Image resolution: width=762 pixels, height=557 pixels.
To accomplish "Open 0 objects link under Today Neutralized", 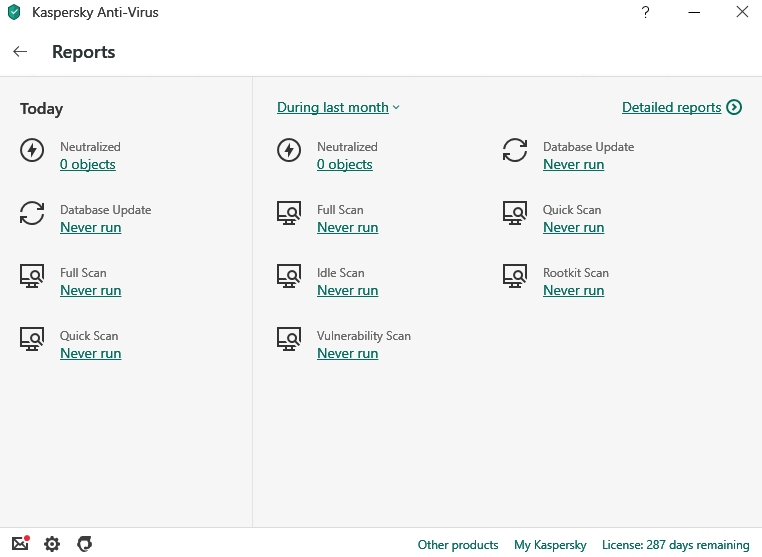I will click(x=88, y=164).
